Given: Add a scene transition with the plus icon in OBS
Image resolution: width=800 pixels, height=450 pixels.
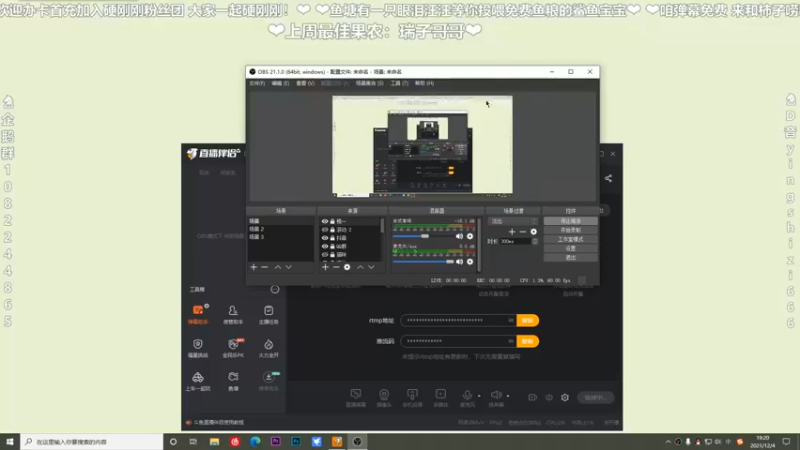Looking at the screenshot, I should pyautogui.click(x=512, y=232).
